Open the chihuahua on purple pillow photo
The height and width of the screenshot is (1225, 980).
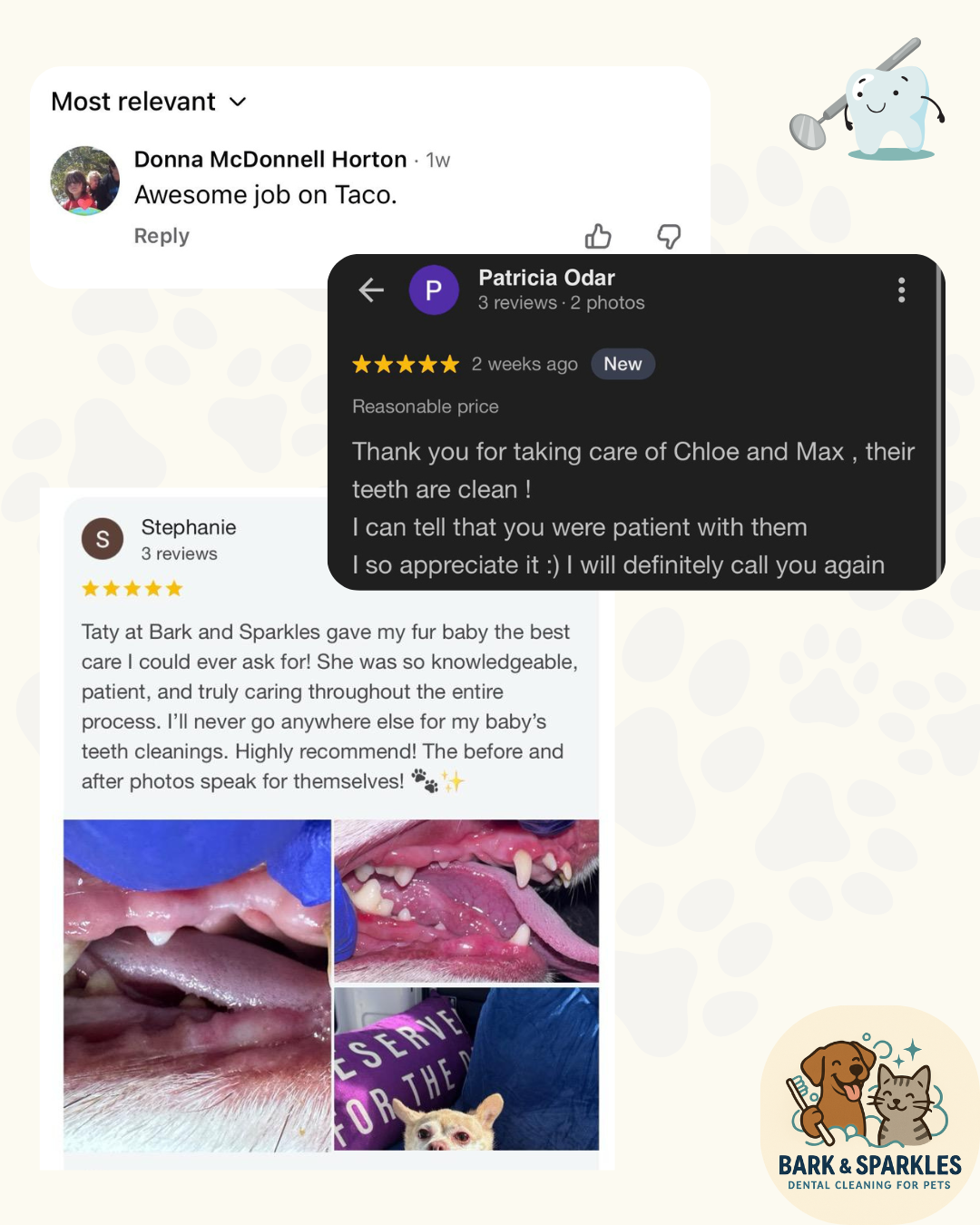pos(466,1069)
